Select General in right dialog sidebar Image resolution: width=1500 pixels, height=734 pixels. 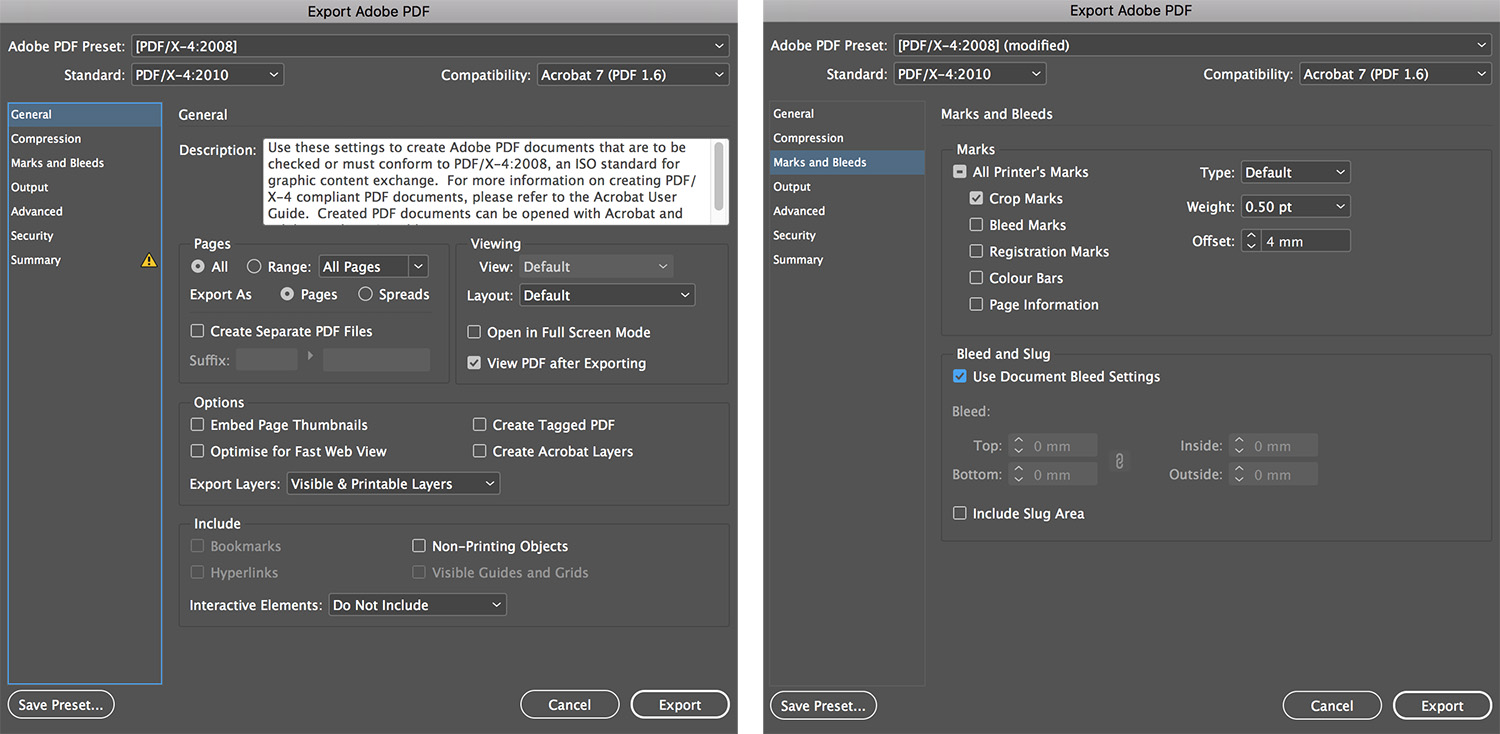847,114
